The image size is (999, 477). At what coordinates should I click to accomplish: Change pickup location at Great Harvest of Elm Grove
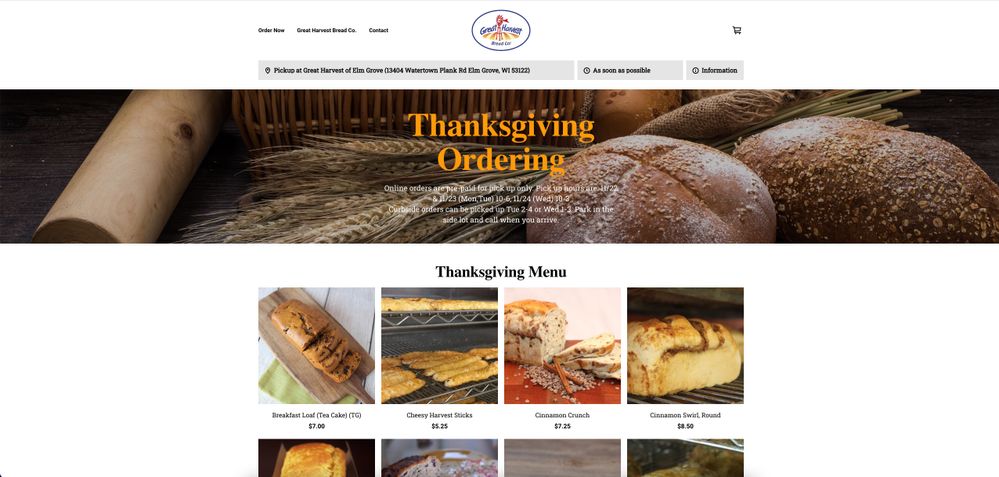[416, 70]
